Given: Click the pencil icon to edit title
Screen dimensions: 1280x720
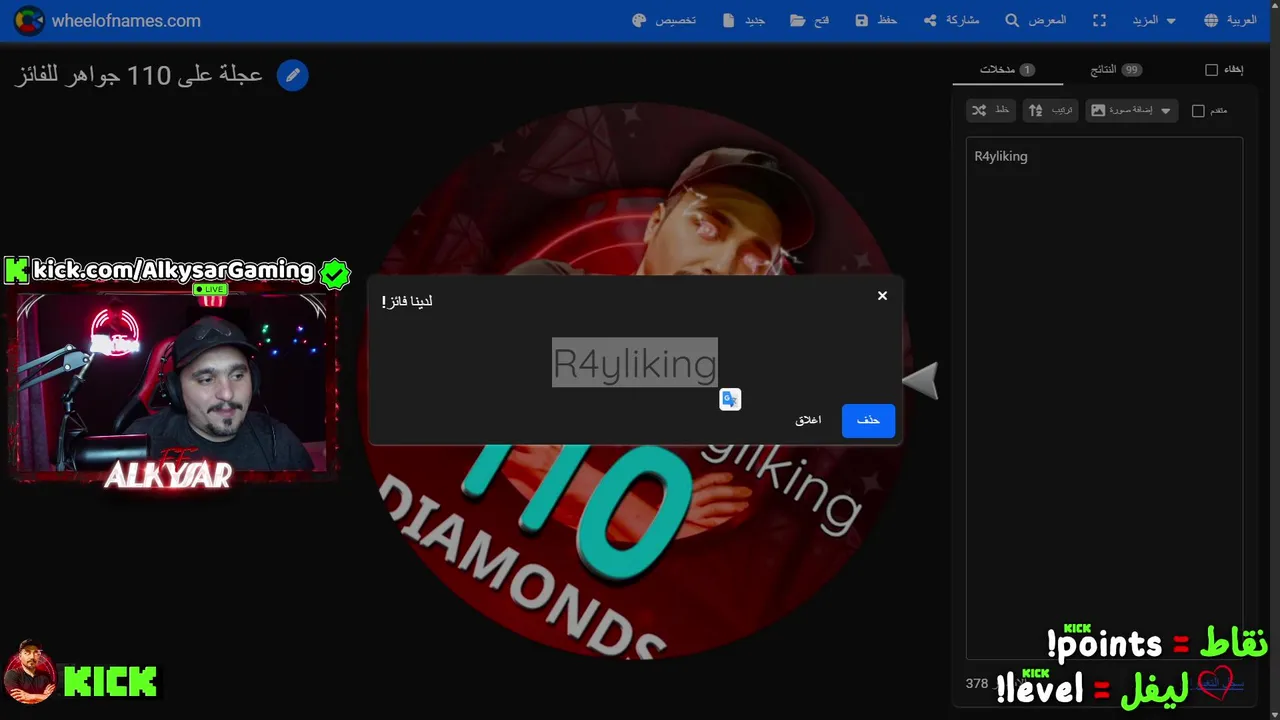Looking at the screenshot, I should pos(292,75).
